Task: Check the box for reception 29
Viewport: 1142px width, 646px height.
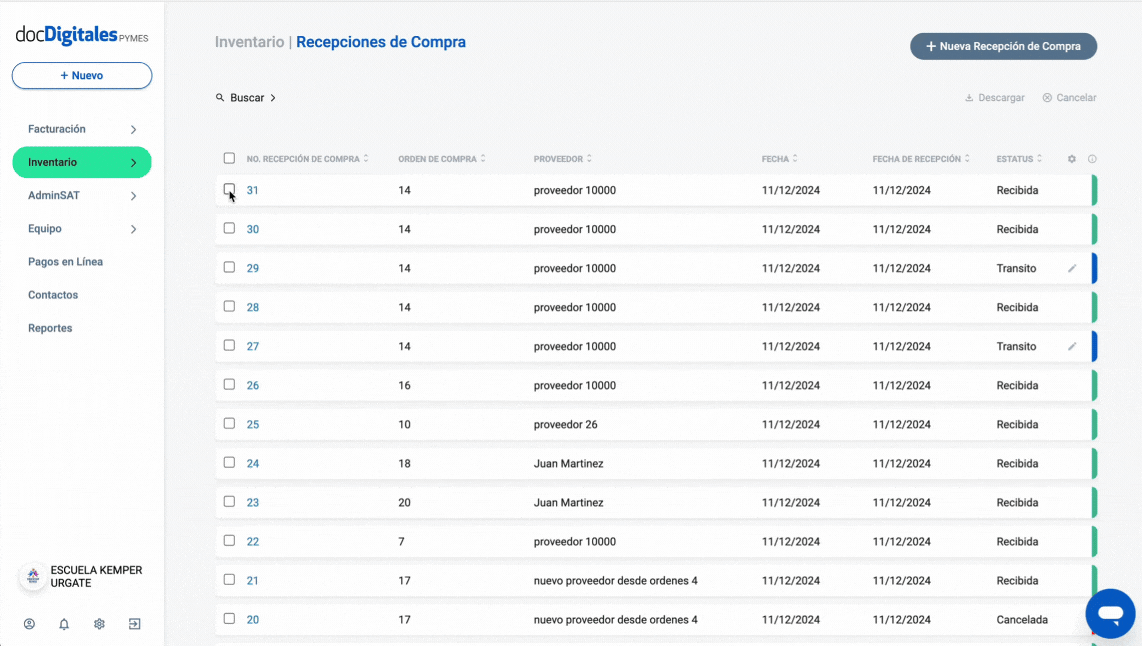Action: [229, 267]
